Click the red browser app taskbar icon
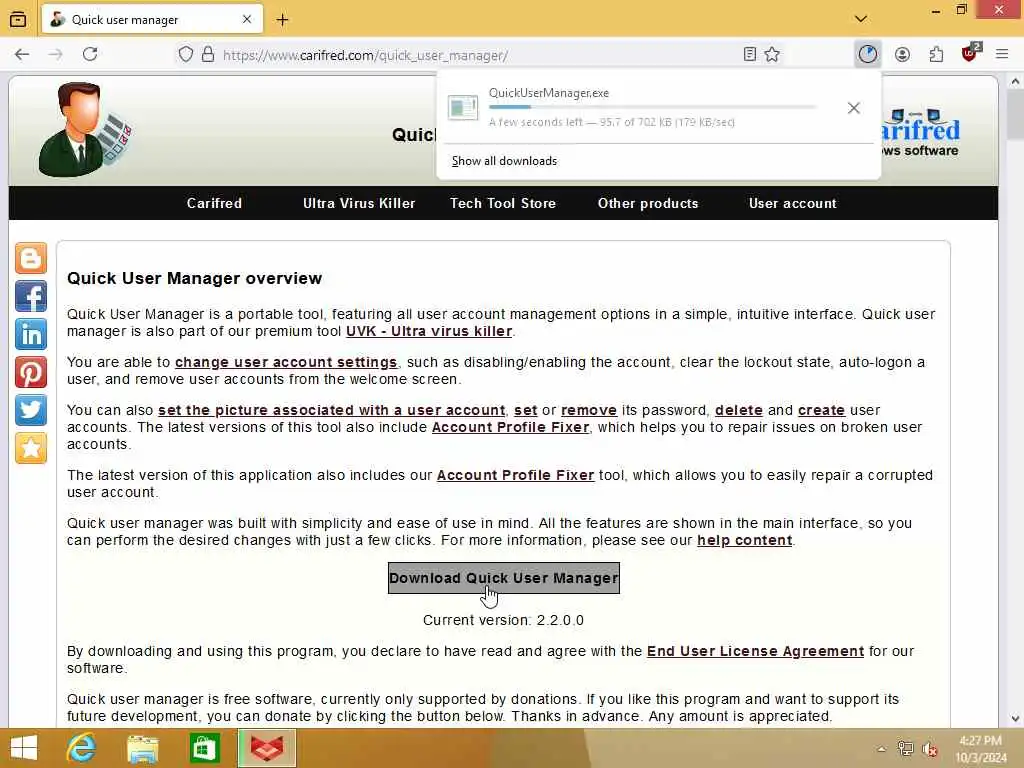This screenshot has width=1024, height=768. 266,748
